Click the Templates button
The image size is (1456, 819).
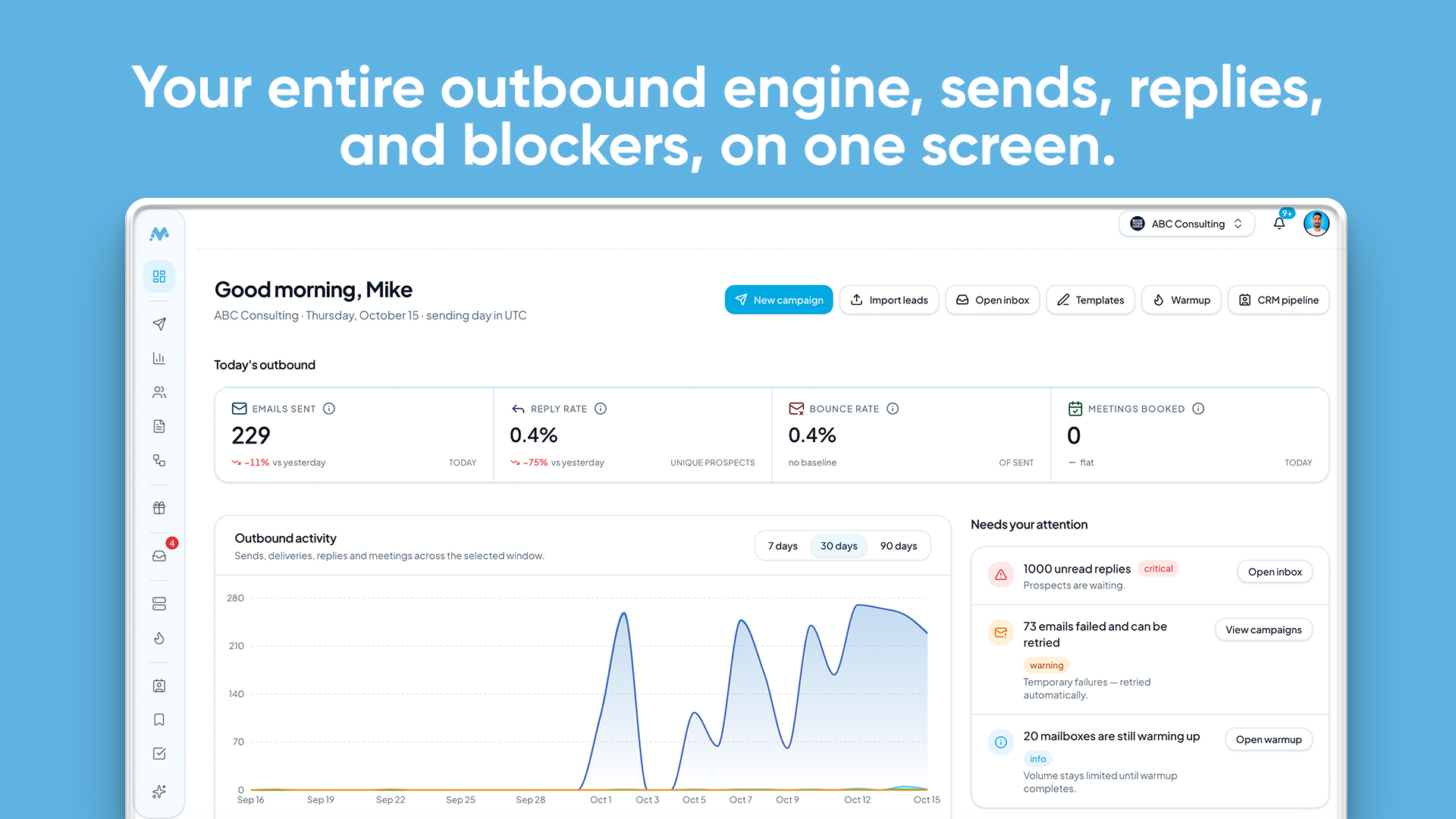click(1090, 300)
